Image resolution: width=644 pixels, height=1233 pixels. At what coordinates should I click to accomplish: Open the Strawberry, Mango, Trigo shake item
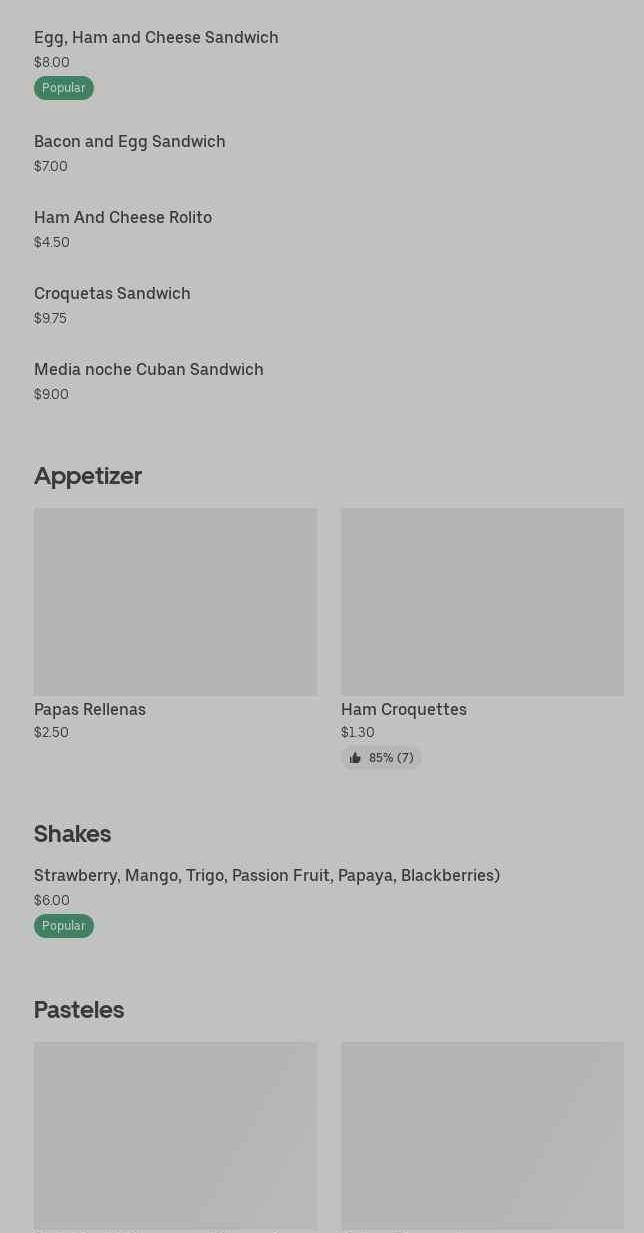(267, 876)
